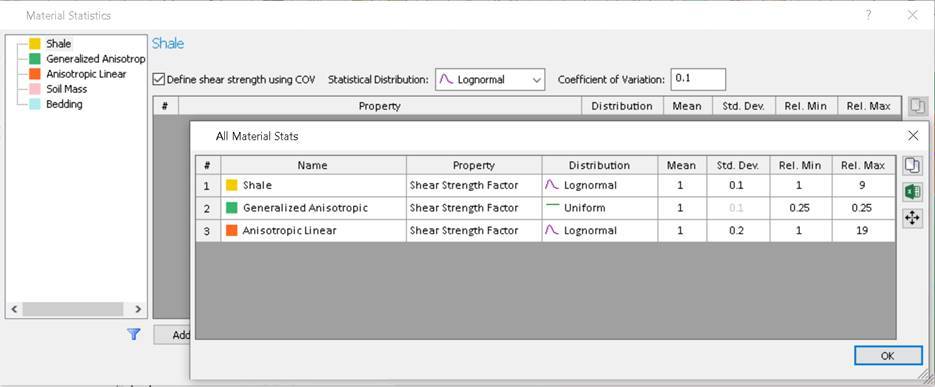Click Rel. Max header in All Material Stats

click(863, 166)
